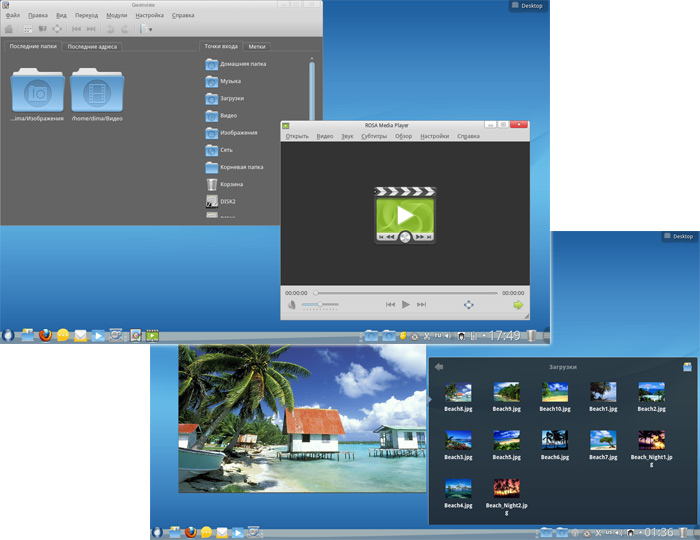Skip to previous track in media player
This screenshot has height=540, width=700.
tap(390, 304)
